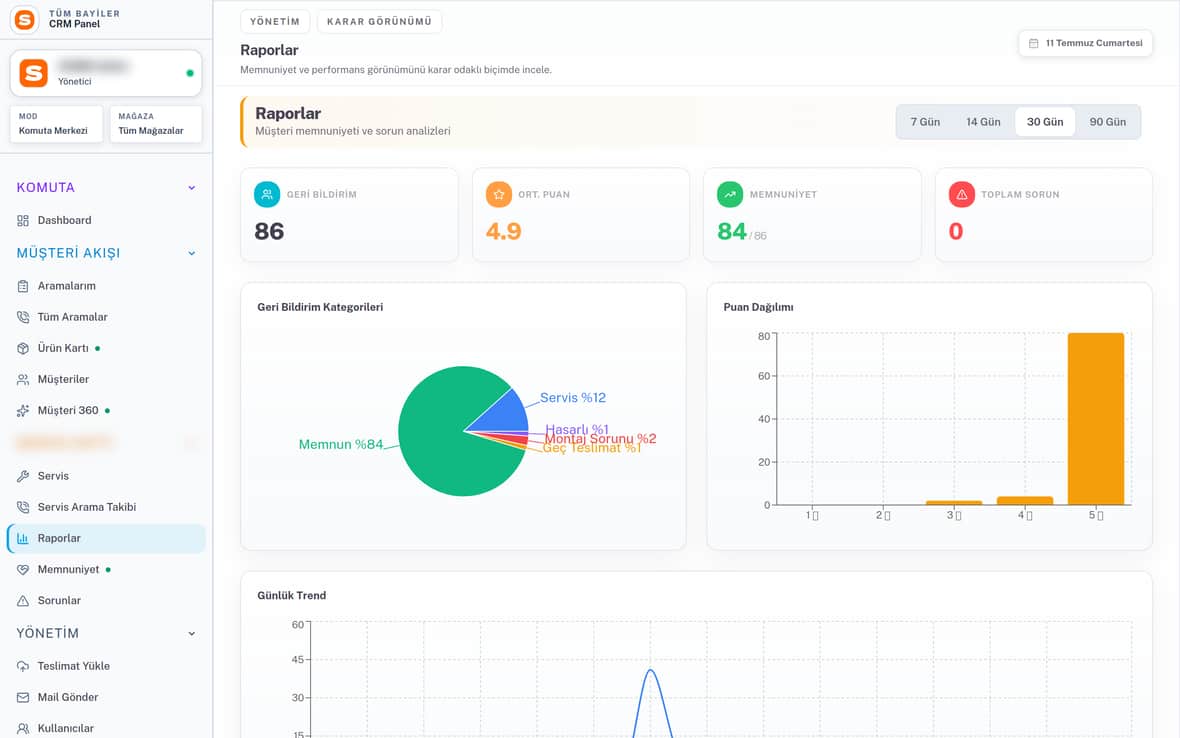Click the KARAR GÖRÜNÜMÜ chip
Screen dimensions: 1180x738
point(379,22)
